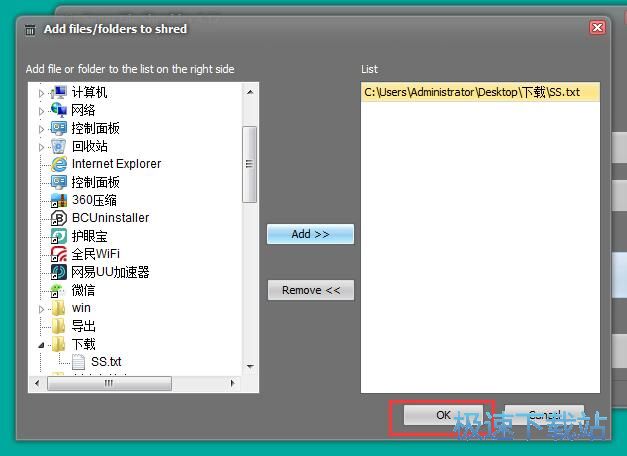Screen dimensions: 627x456
Task: Click the tree's vertical scrollbar down arrow
Action: [x=250, y=366]
